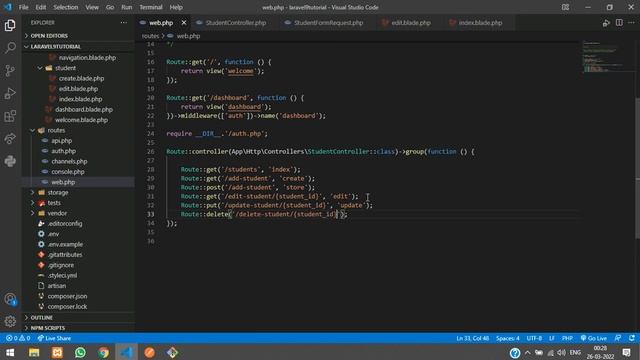Viewport: 640px width, 360px height.
Task: Click errors and warnings count in status bar
Action: click(x=18, y=338)
